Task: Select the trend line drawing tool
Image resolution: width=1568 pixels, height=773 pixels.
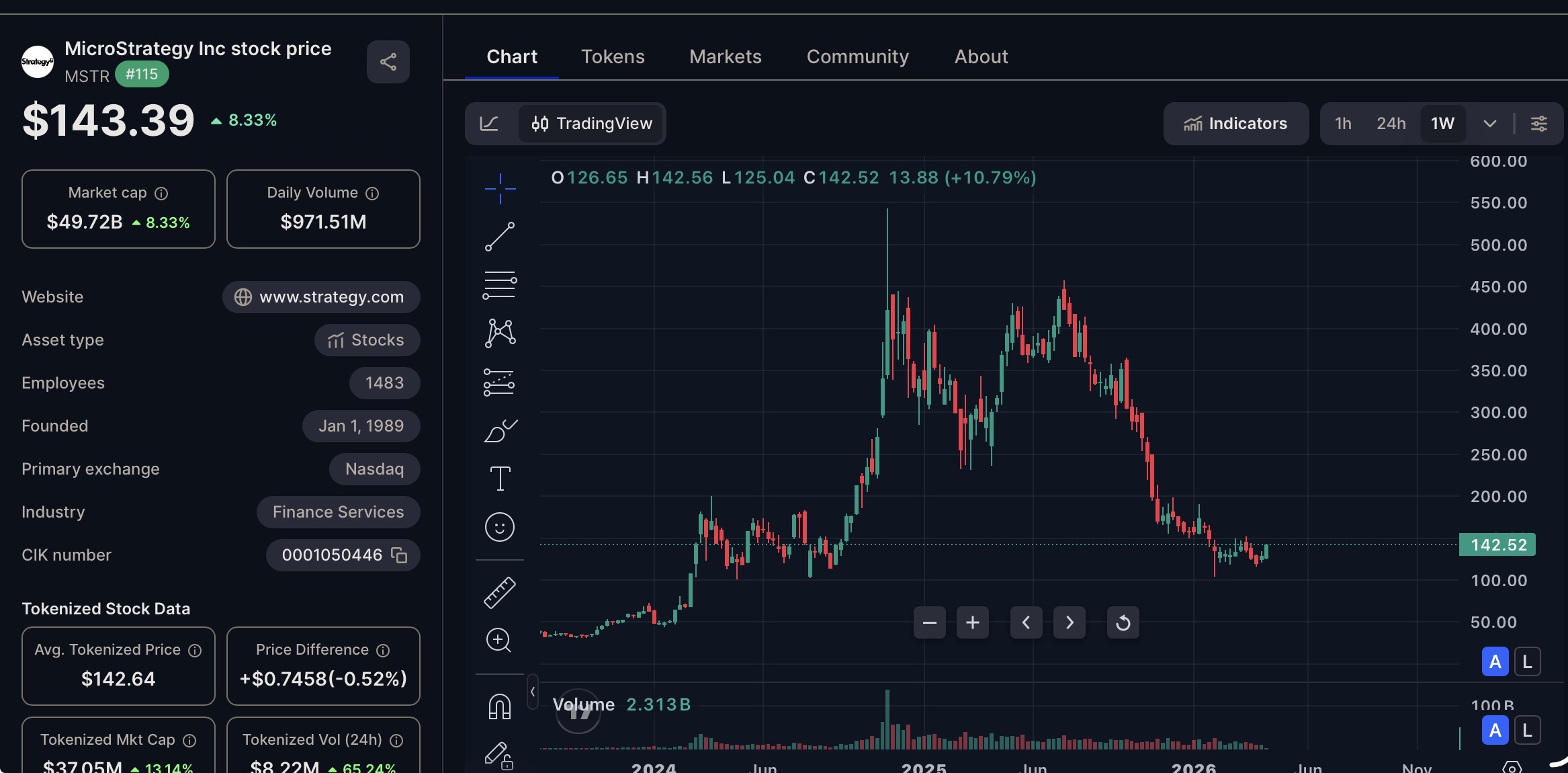Action: (500, 237)
